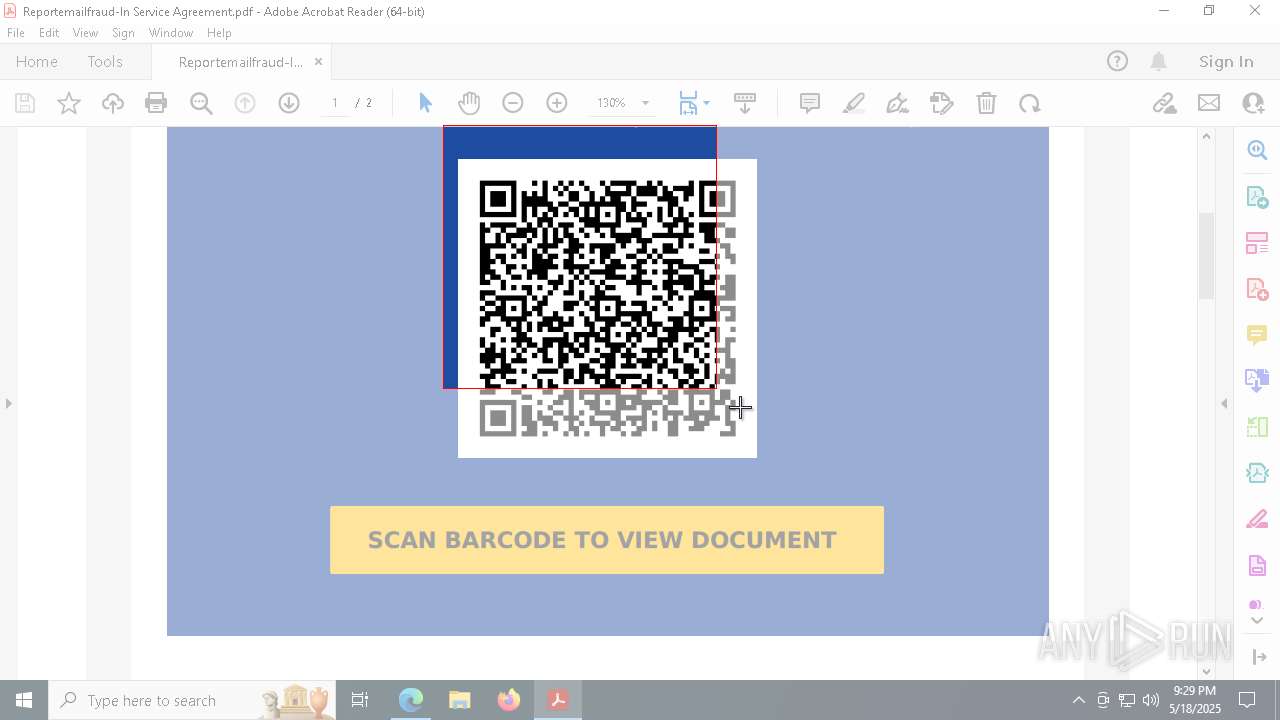Activate the selection arrow tool
The height and width of the screenshot is (720, 1280).
click(425, 103)
